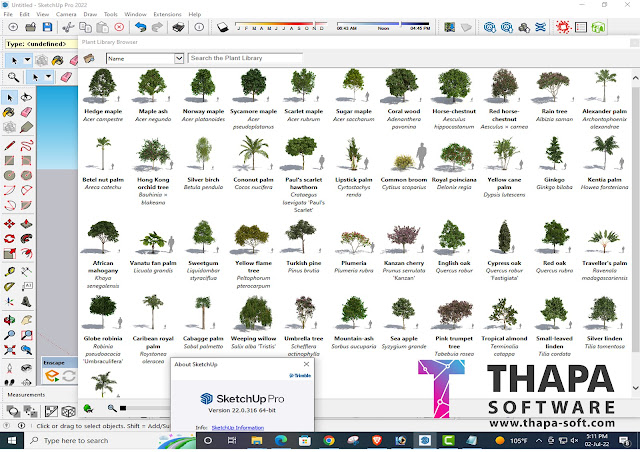640x452 pixels.
Task: Click the red Erase icon in the toolbar
Action: click(119, 27)
